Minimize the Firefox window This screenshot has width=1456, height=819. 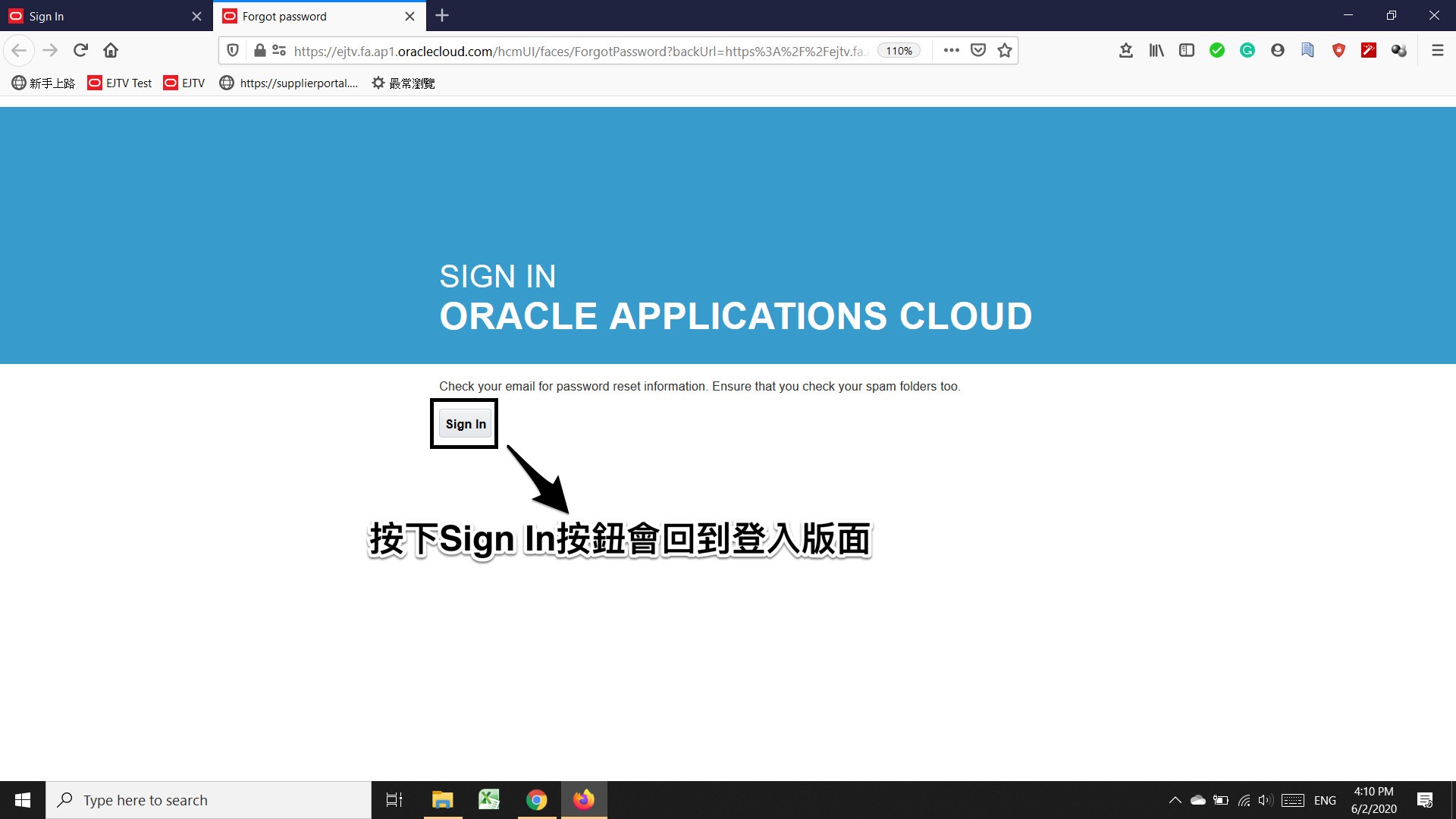[x=1348, y=15]
